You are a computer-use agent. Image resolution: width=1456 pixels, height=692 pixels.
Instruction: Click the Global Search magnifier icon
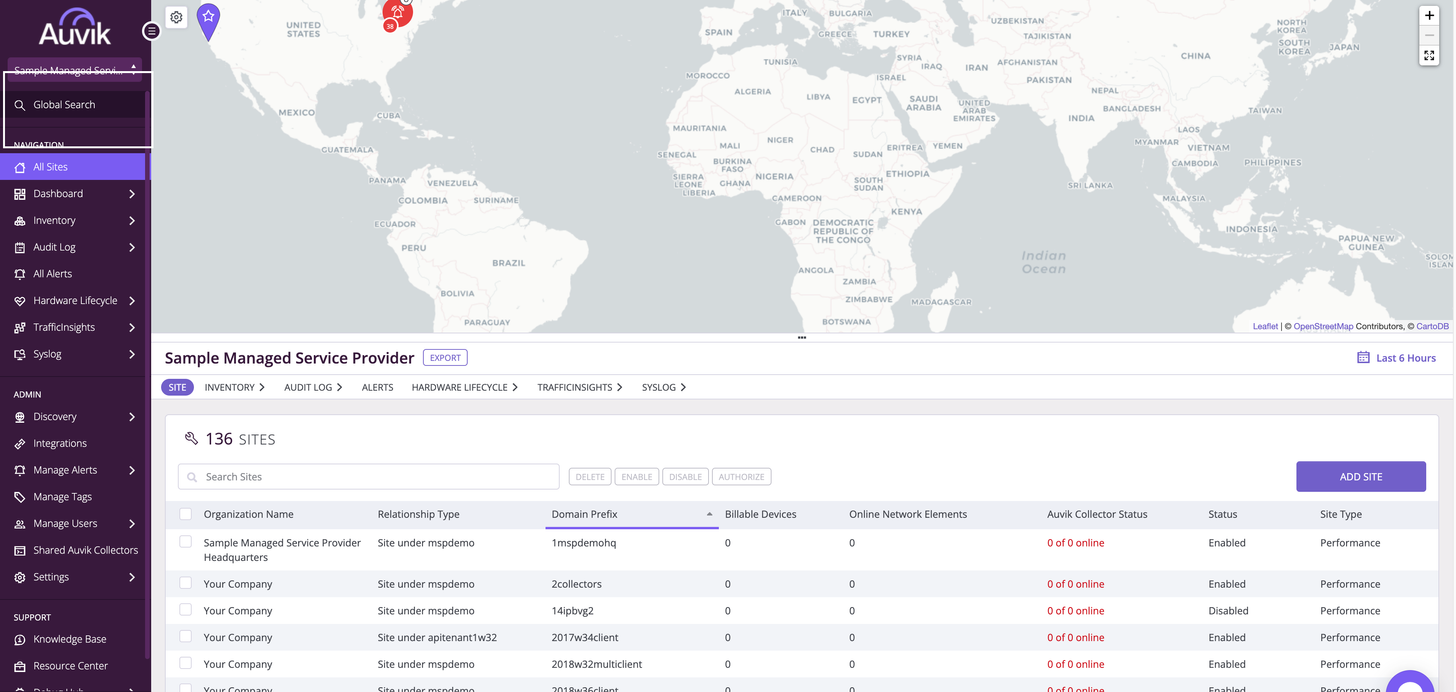tap(19, 105)
